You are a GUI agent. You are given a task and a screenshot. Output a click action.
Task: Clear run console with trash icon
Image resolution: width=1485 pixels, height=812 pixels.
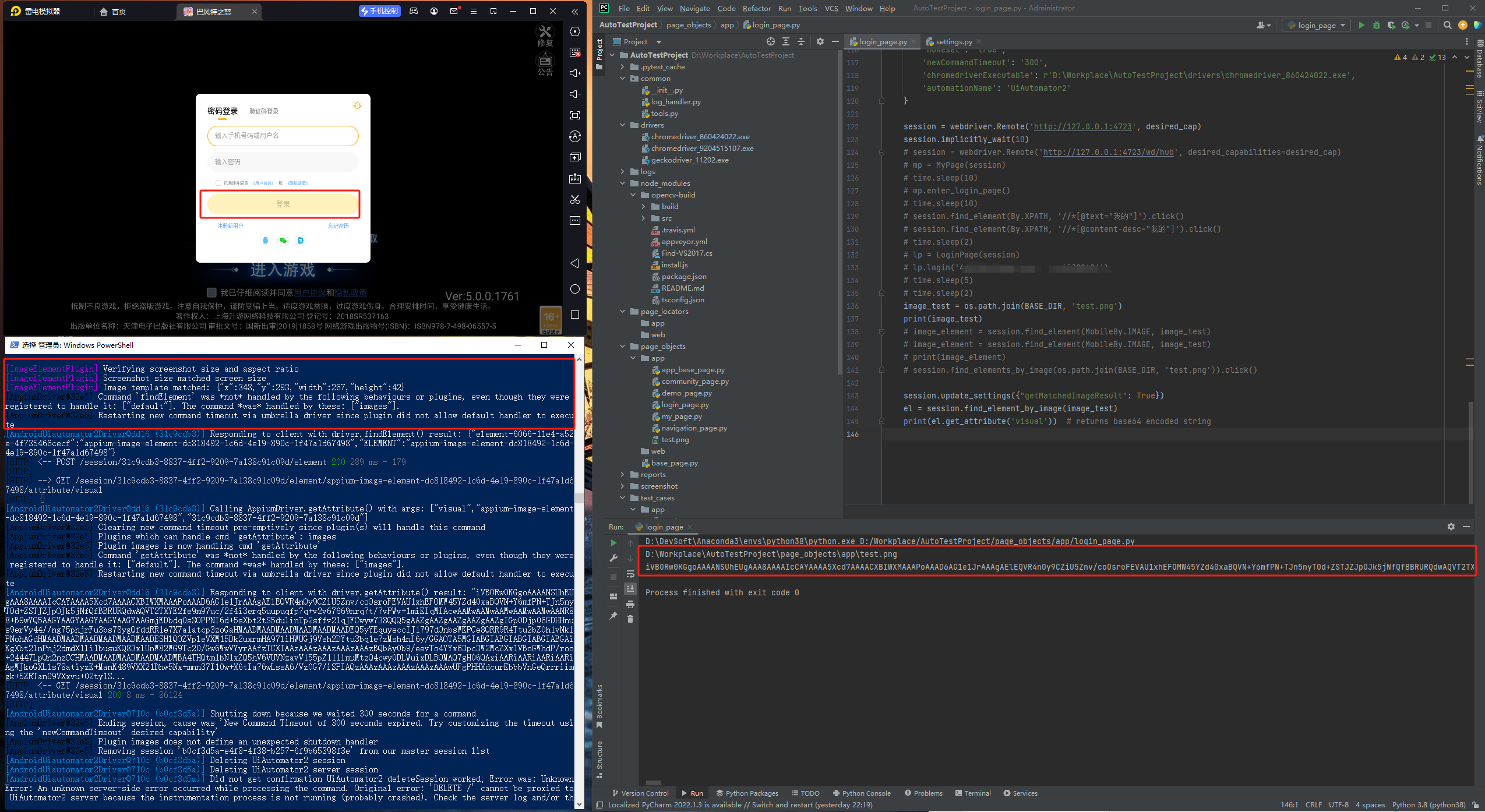(630, 619)
